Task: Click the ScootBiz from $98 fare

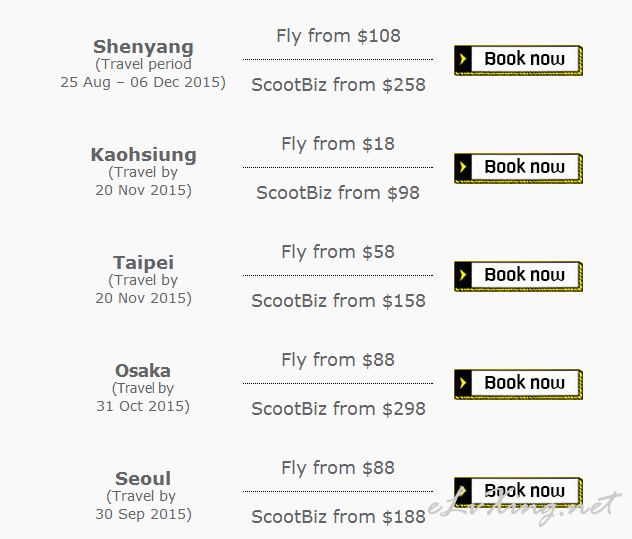Action: (338, 193)
